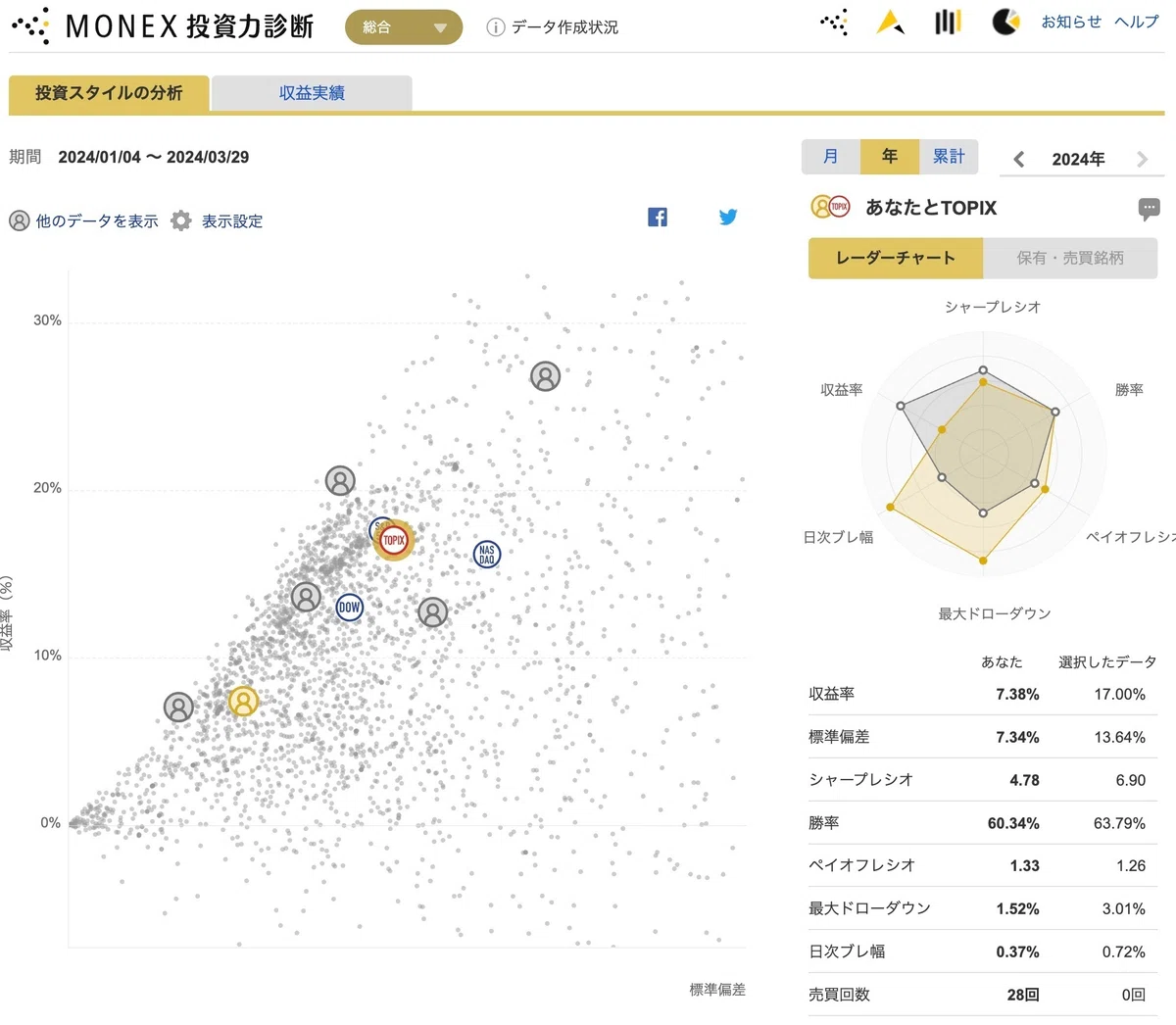Click the 標準偏差 row label
Screen dimensions: 1176x1025
(x=839, y=737)
